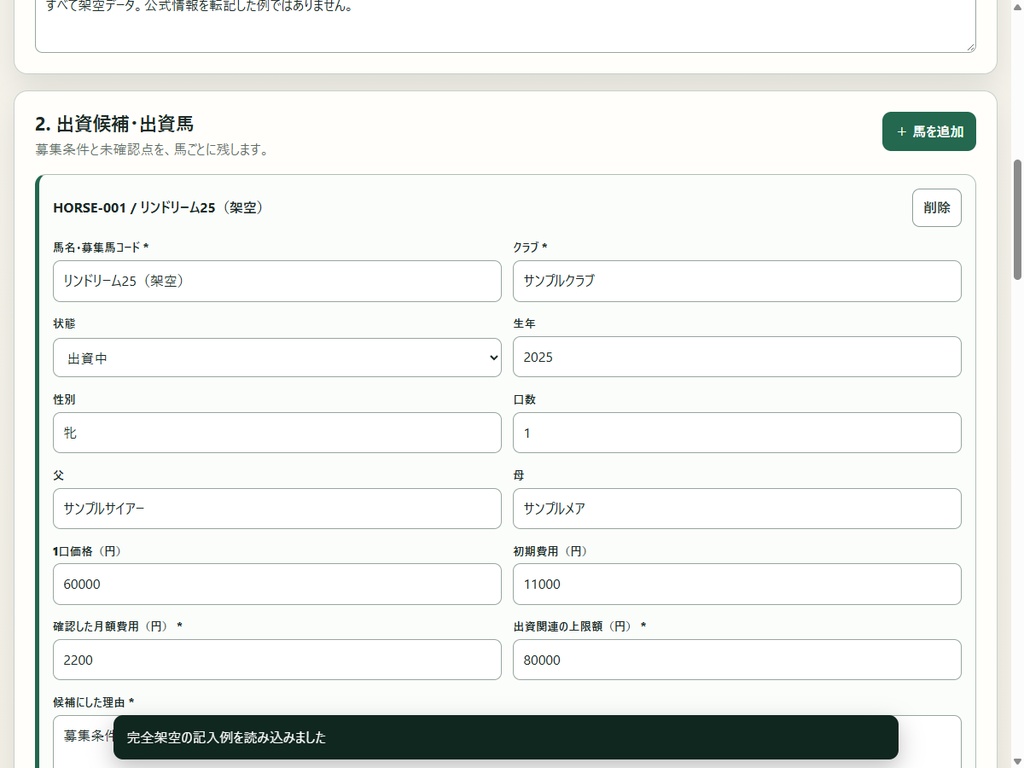Edit the 性別 field showing 牝
Image resolution: width=1024 pixels, height=768 pixels.
[x=277, y=432]
